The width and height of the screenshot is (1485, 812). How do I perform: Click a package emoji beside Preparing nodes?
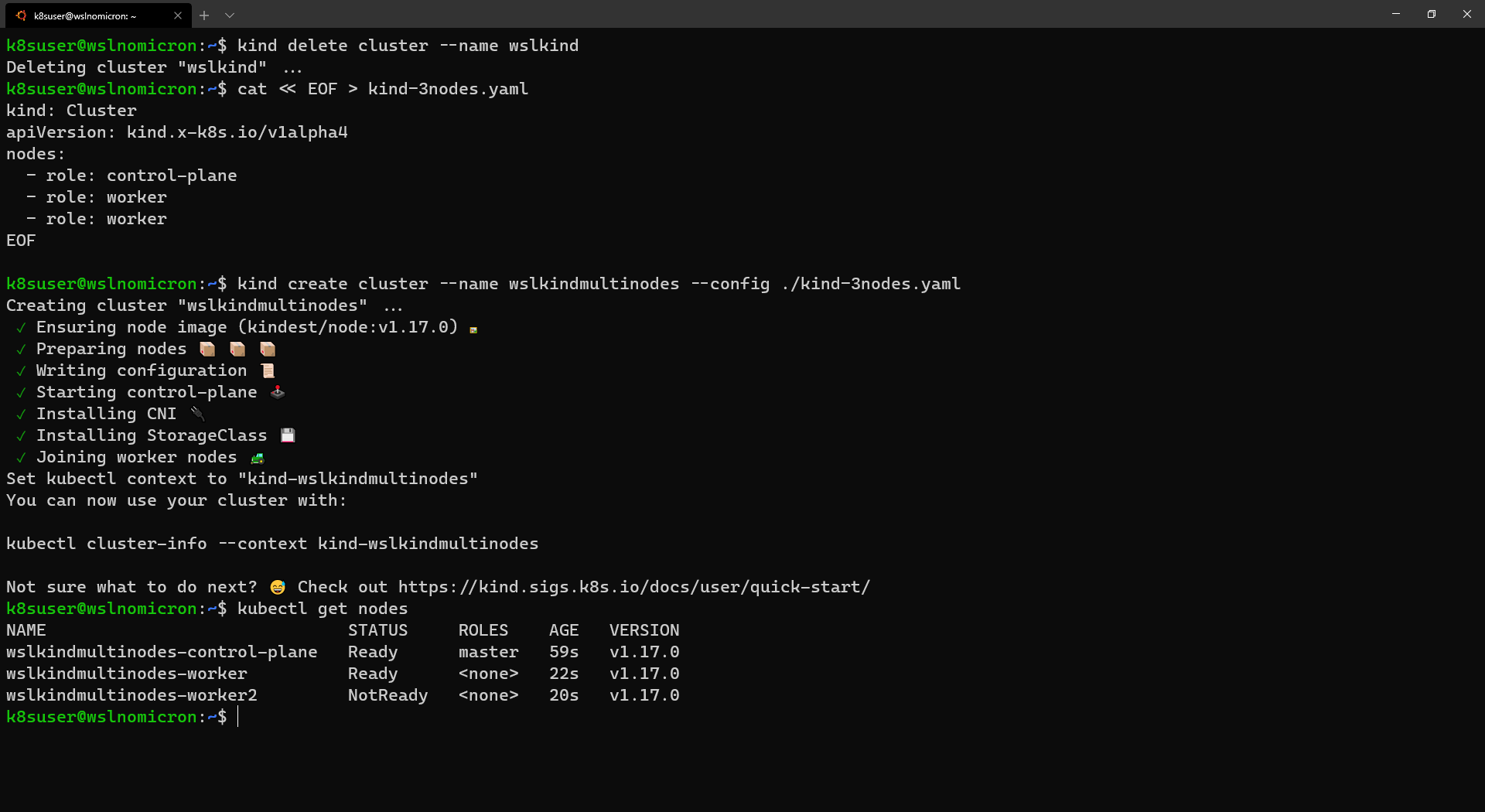click(x=207, y=350)
